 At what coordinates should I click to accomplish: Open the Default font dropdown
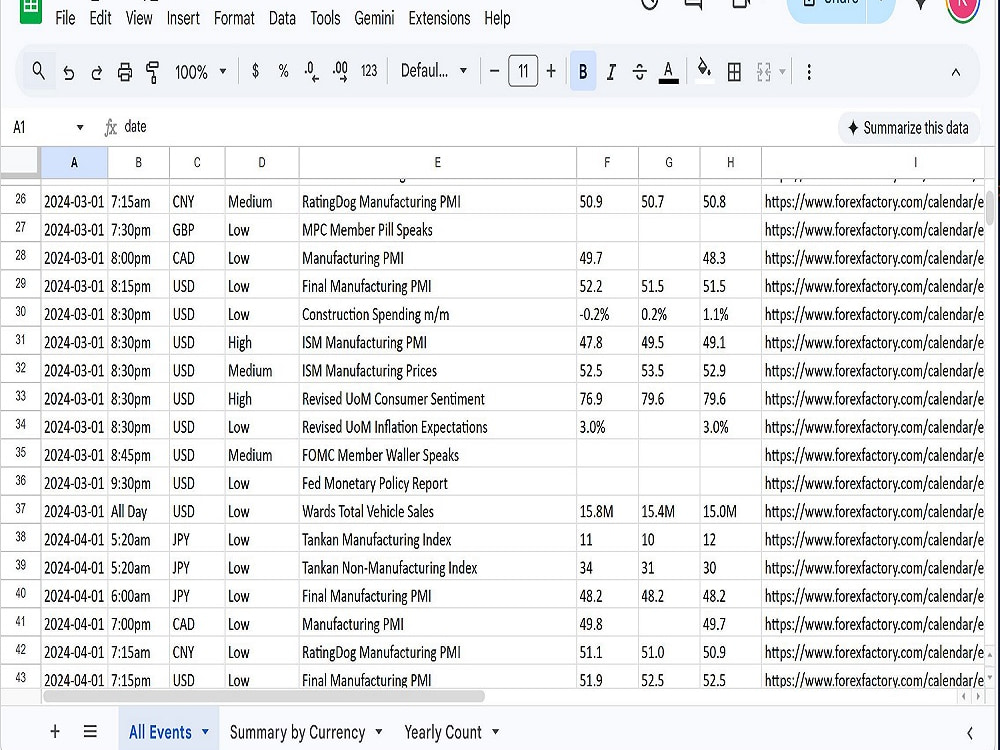point(434,71)
